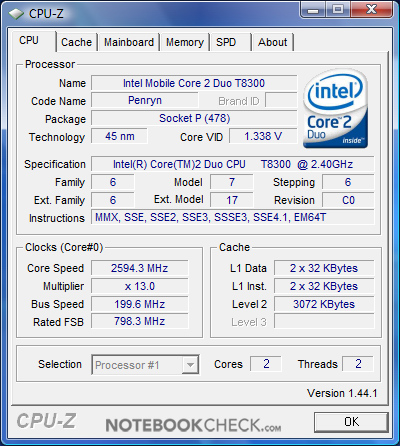The width and height of the screenshot is (400, 446).
Task: Select the Core Speed value field
Action: point(140,268)
